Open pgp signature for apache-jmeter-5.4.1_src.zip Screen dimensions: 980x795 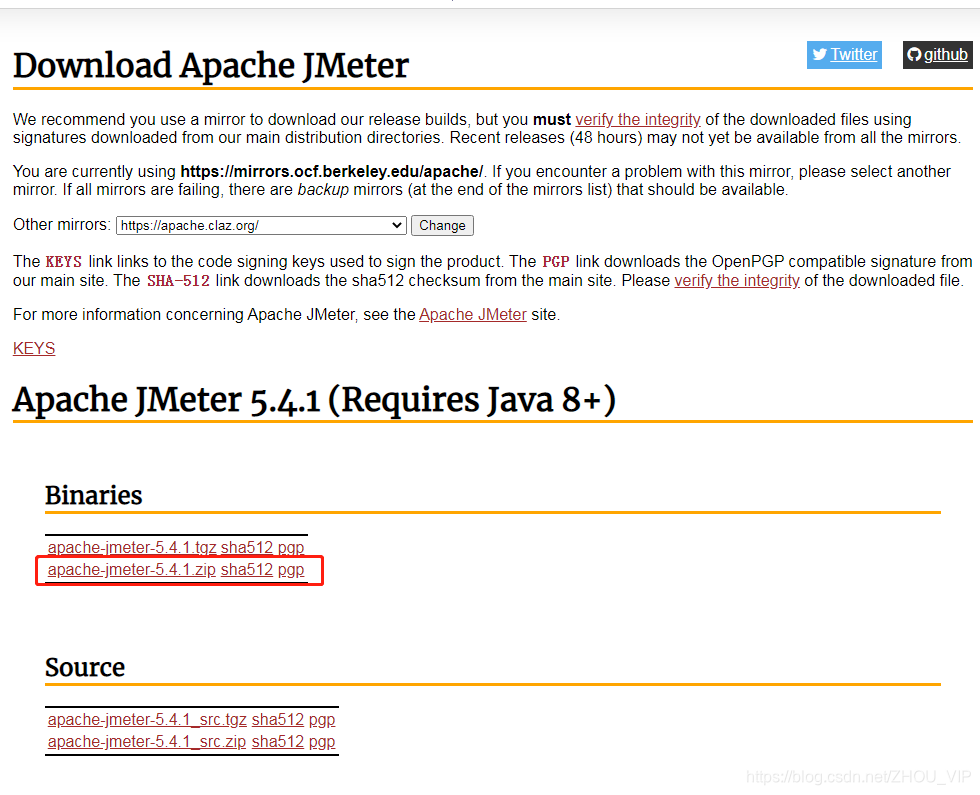coord(322,741)
